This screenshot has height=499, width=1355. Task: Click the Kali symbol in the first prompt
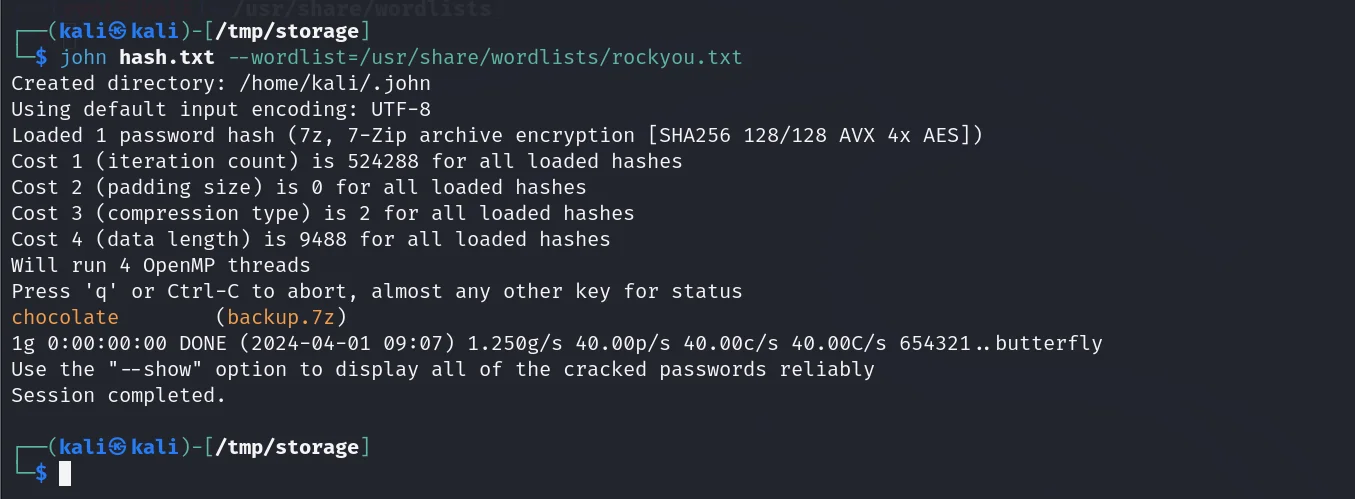click(x=119, y=31)
